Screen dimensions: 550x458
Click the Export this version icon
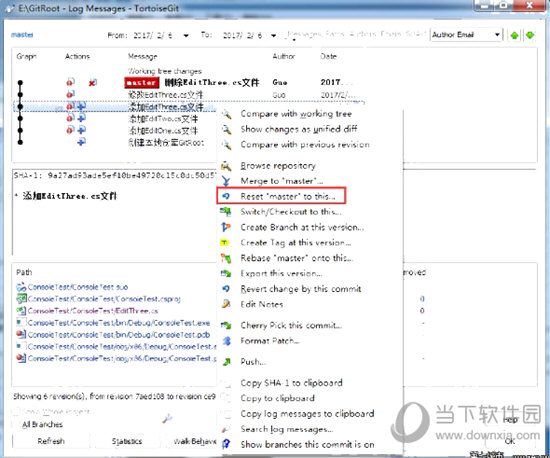(x=226, y=274)
